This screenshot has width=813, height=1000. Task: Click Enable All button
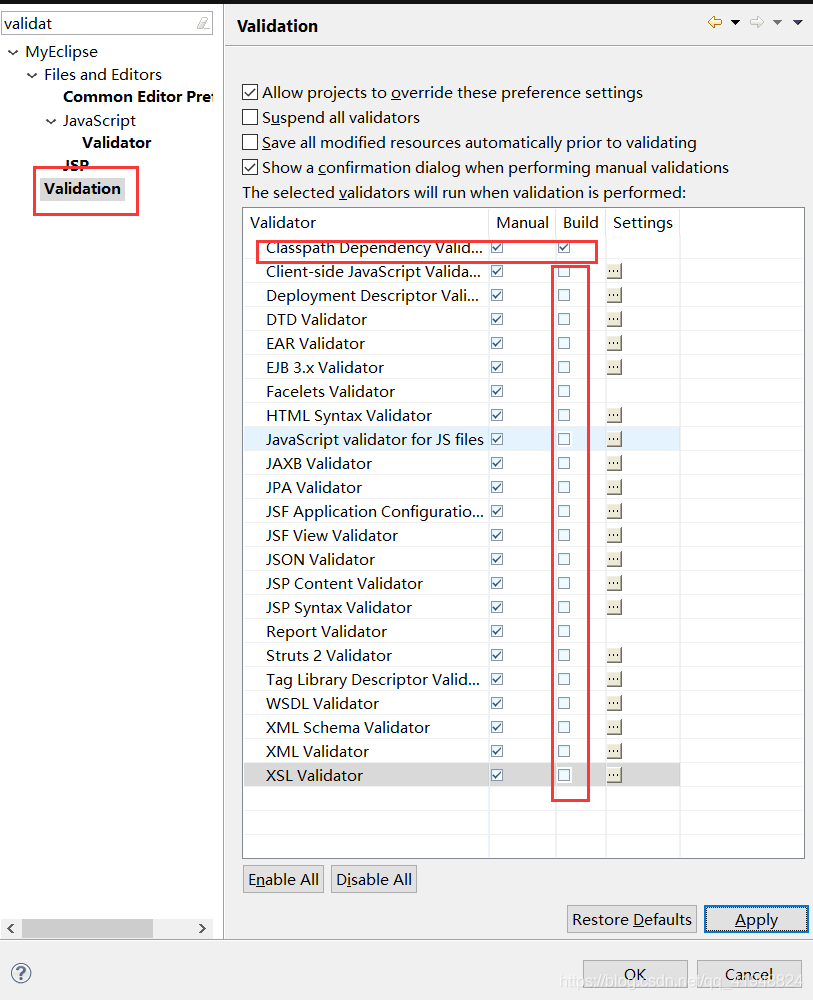283,879
